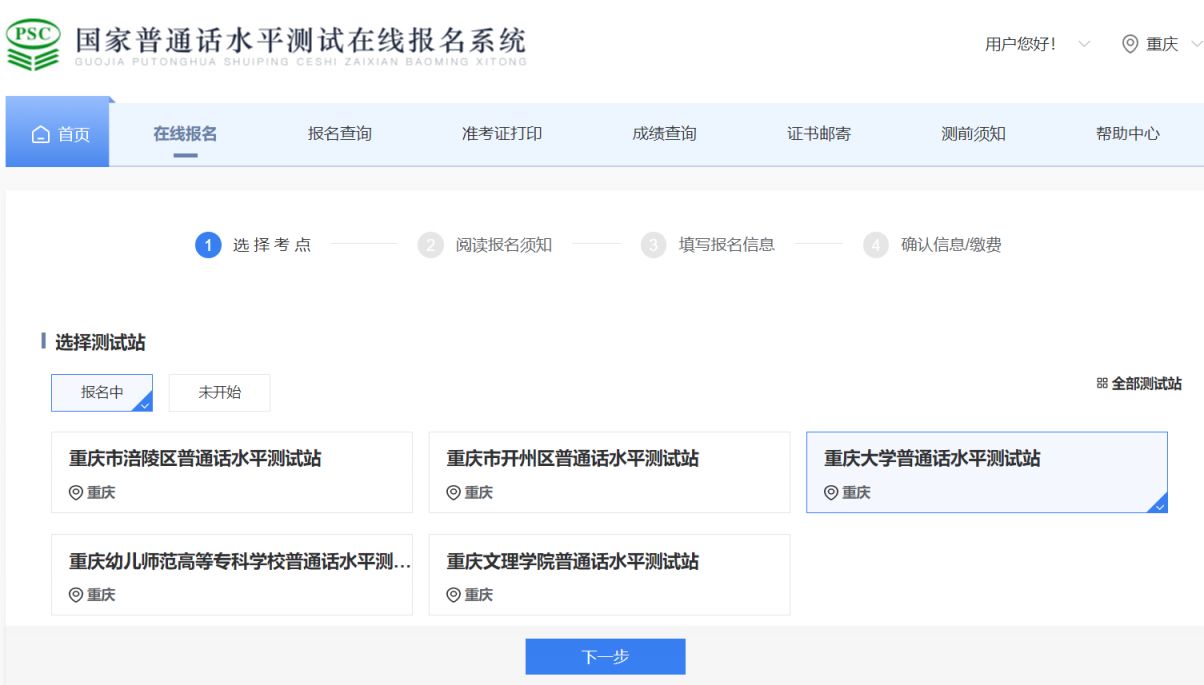Open the 证书邮寄 tab
This screenshot has height=685, width=1204.
(819, 134)
